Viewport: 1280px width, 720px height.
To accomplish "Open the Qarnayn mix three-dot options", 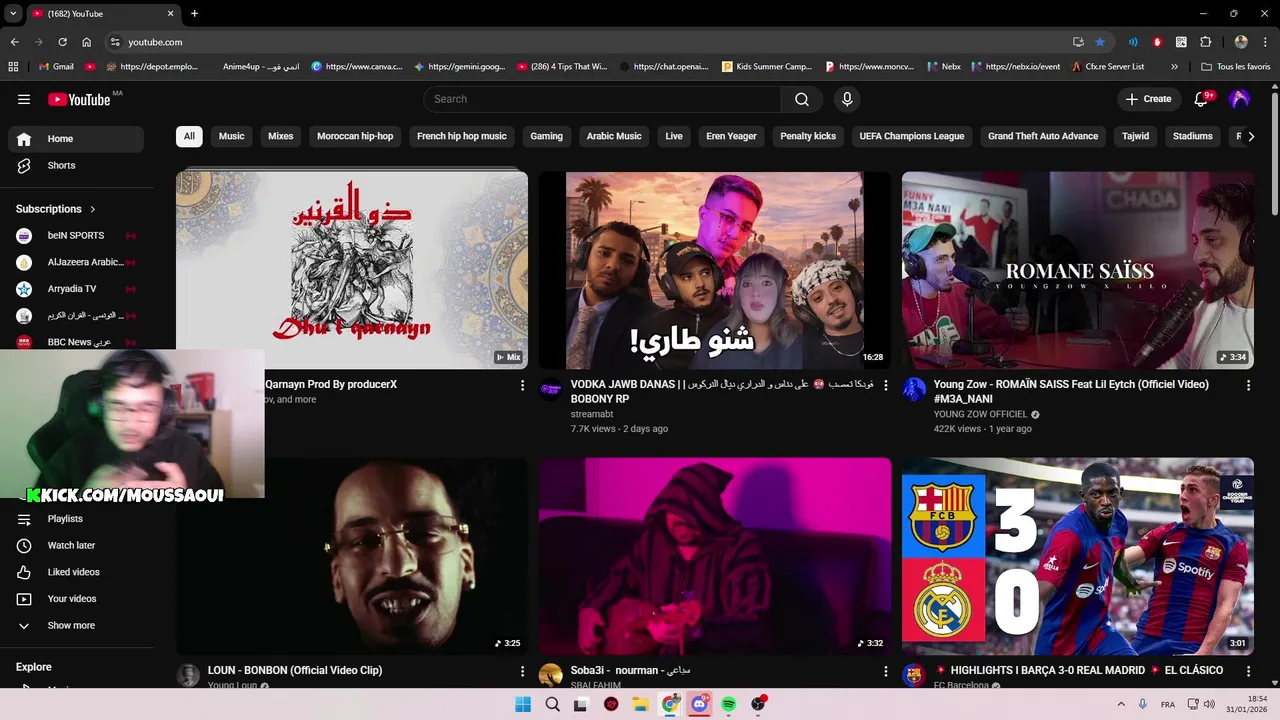I will [522, 385].
